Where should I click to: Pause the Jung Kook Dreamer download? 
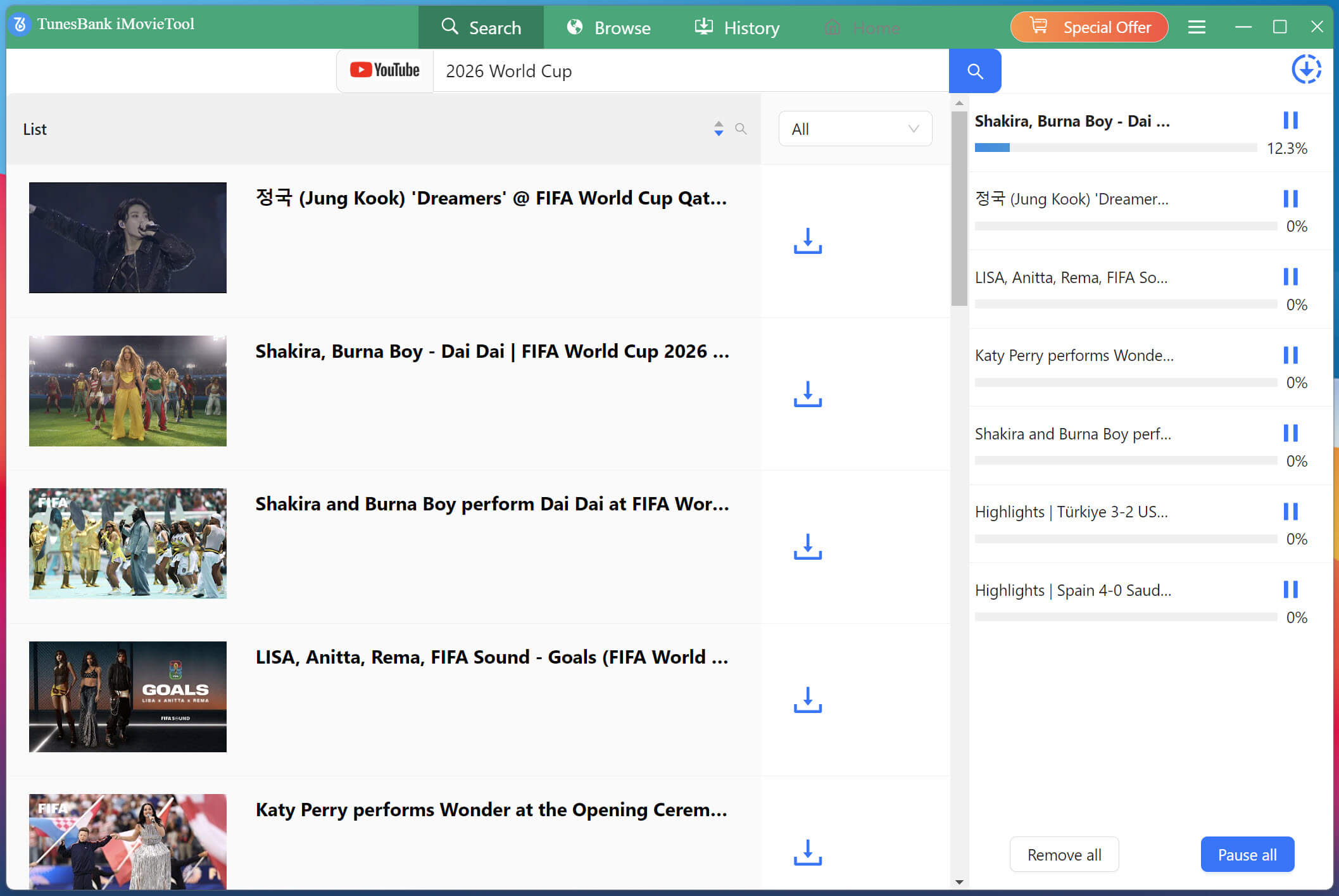pyautogui.click(x=1290, y=199)
